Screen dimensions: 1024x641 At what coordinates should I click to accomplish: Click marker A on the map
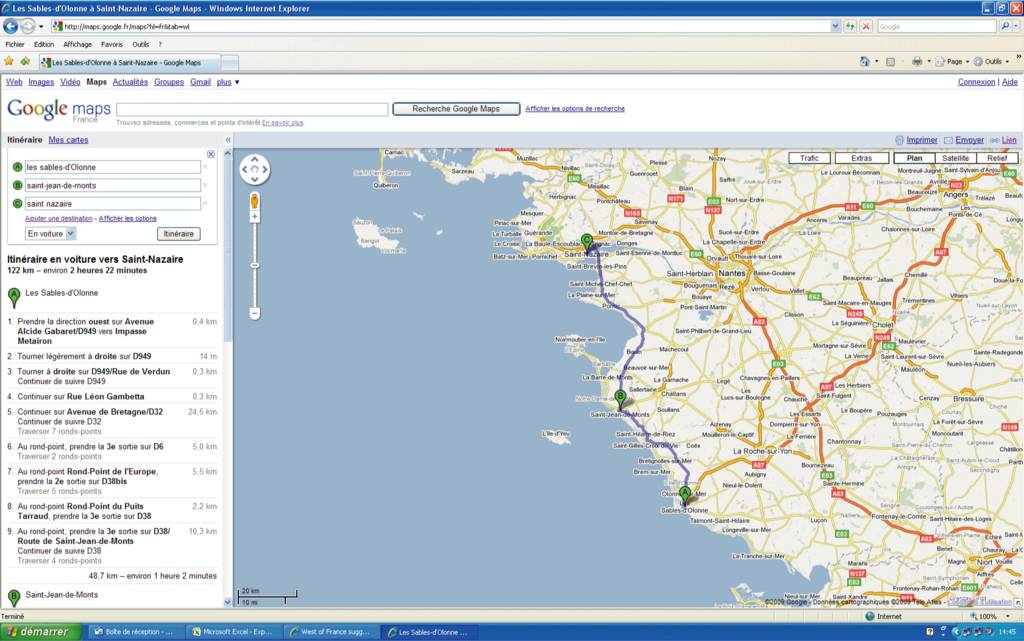click(684, 495)
